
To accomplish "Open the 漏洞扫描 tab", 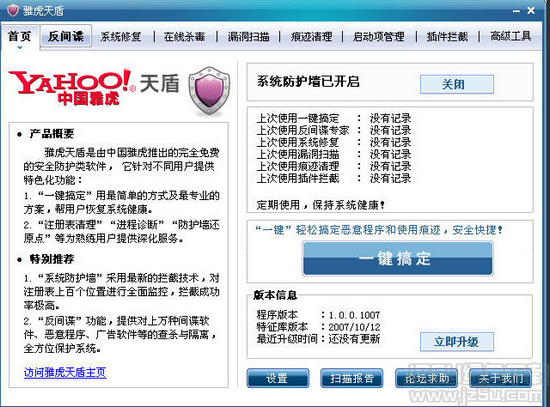I will coord(248,36).
